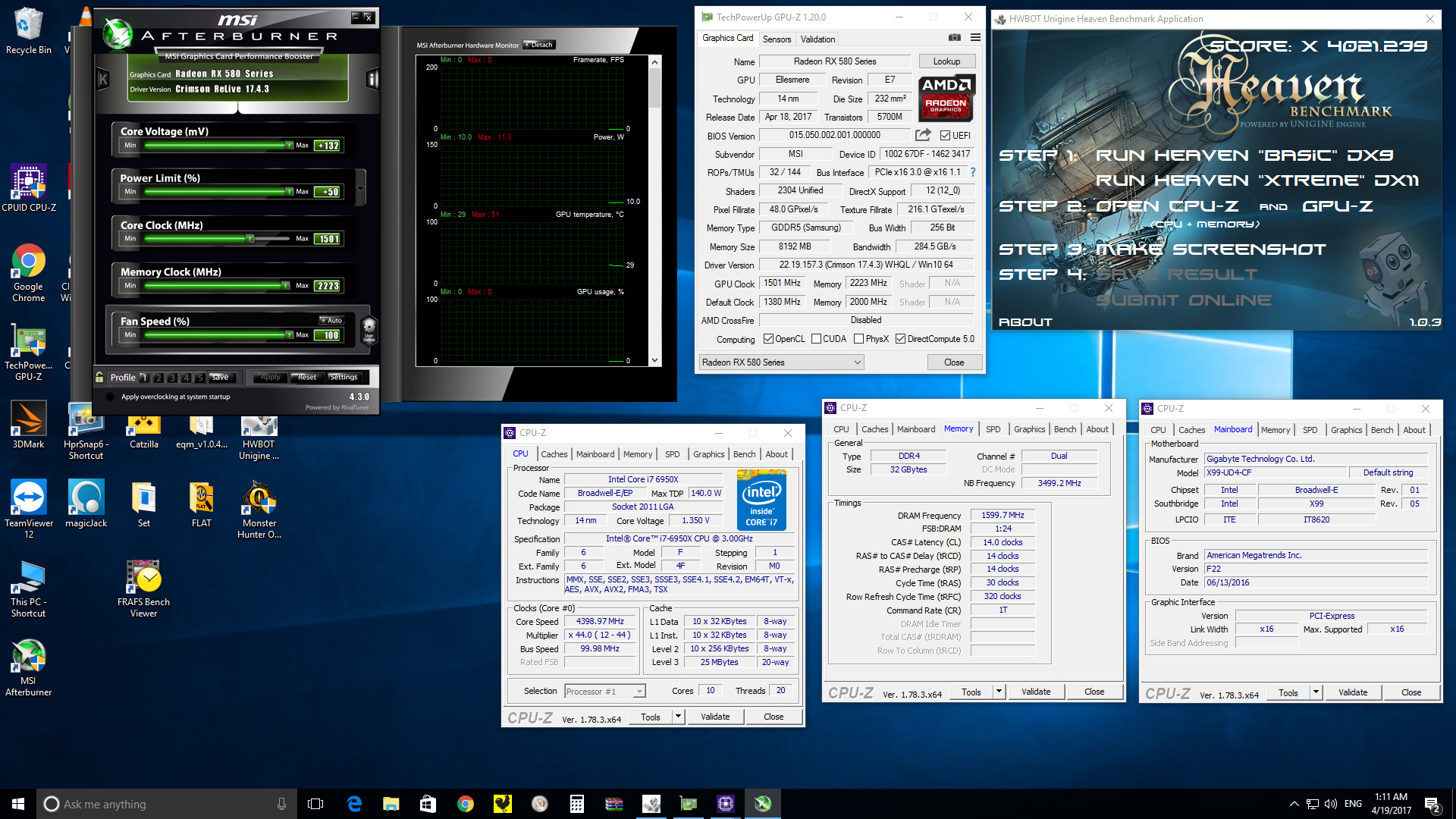
Task: Open Recycle Bin desktop icon
Action: click(x=29, y=30)
